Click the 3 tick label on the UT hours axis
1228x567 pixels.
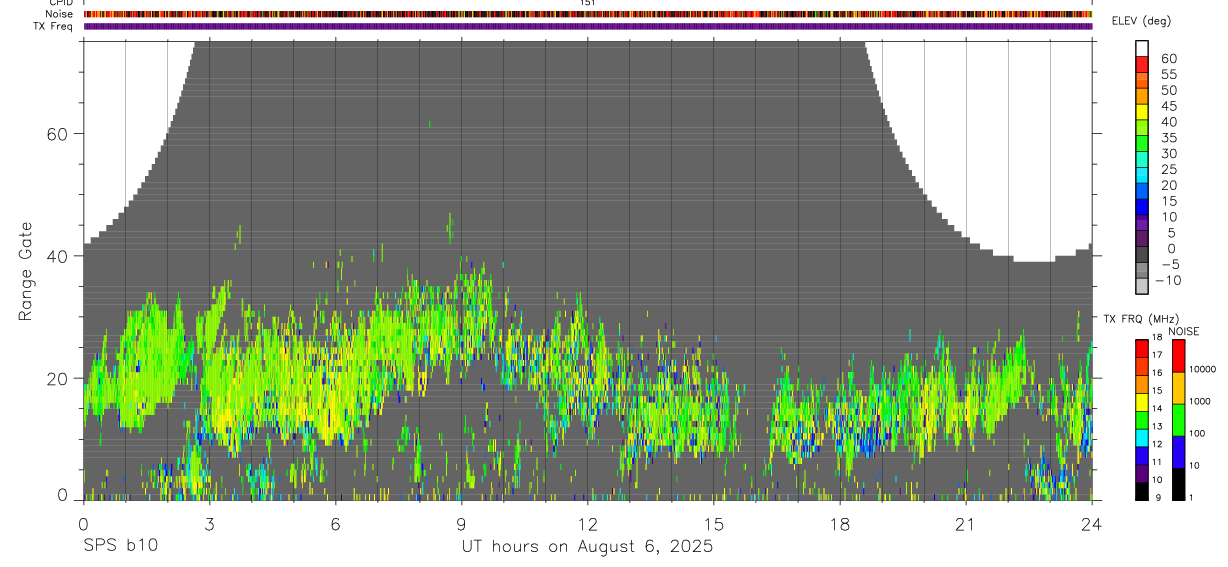point(209,523)
